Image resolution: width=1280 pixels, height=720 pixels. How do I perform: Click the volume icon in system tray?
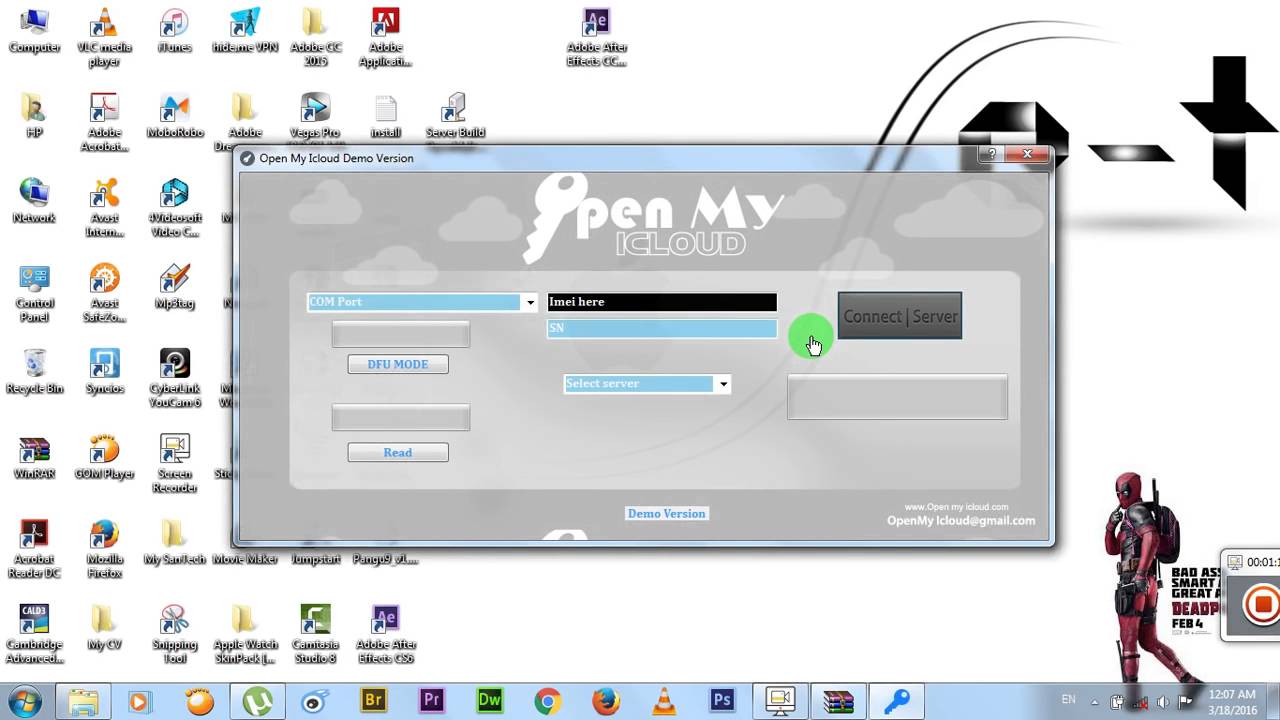1163,702
